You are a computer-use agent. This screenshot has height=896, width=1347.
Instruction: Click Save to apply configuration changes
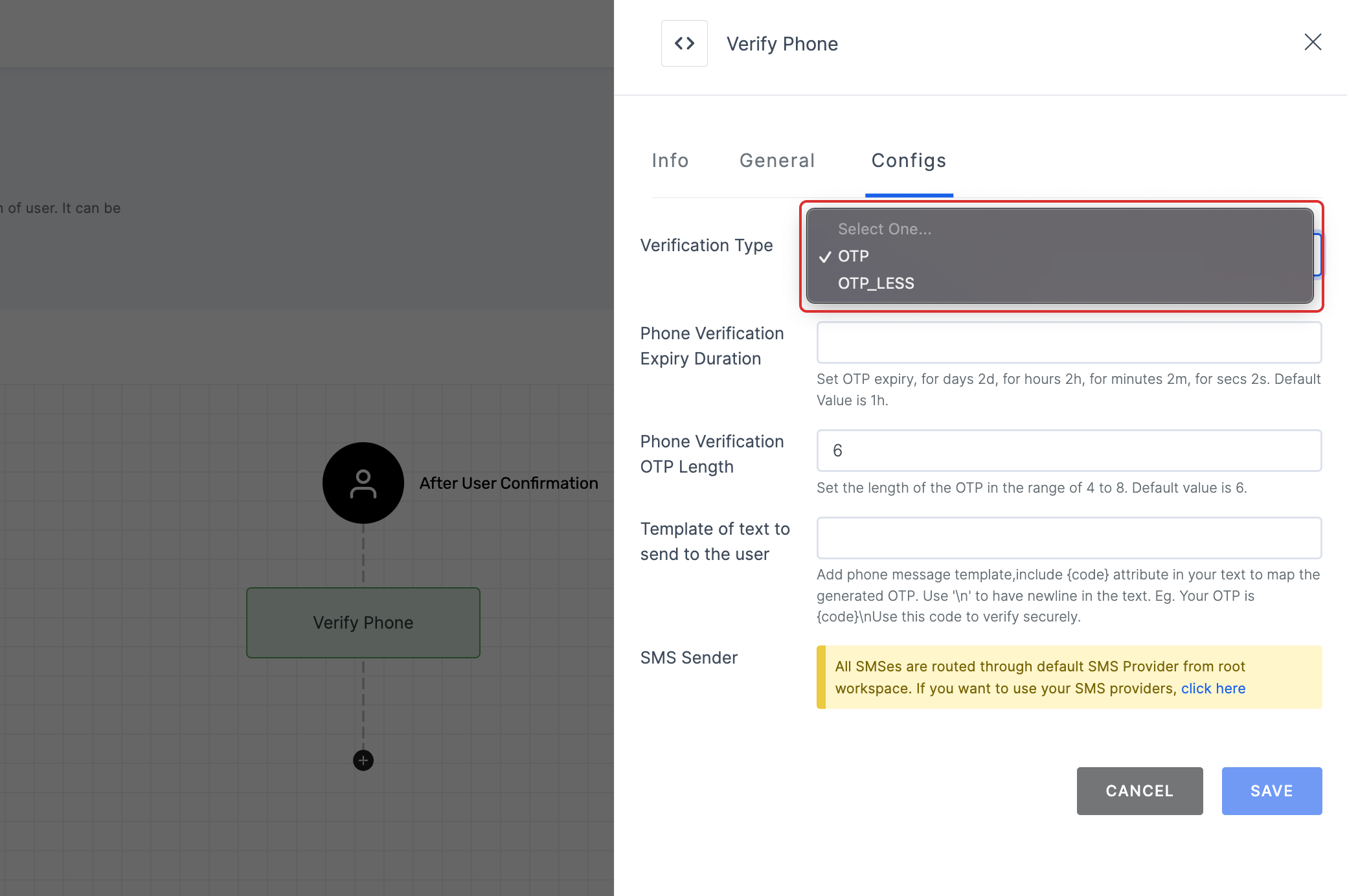(1271, 791)
